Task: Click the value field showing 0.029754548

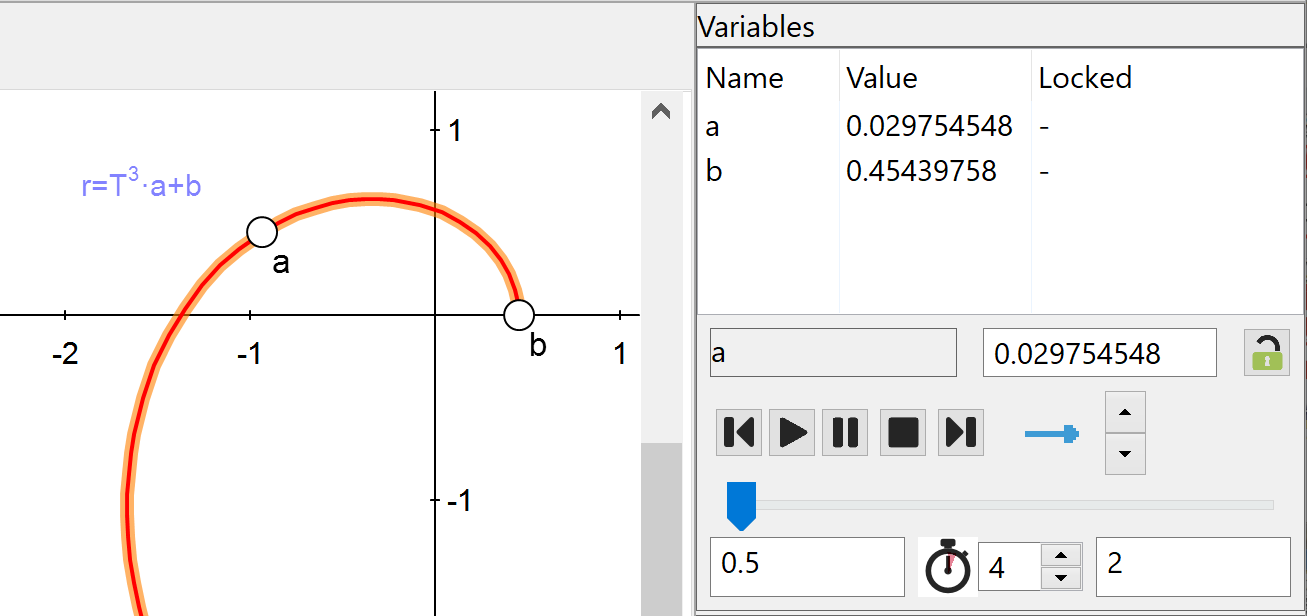Action: point(1099,353)
